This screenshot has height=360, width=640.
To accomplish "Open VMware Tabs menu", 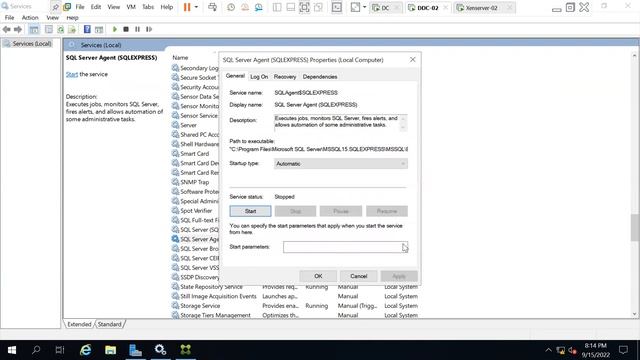I will coord(148,7).
